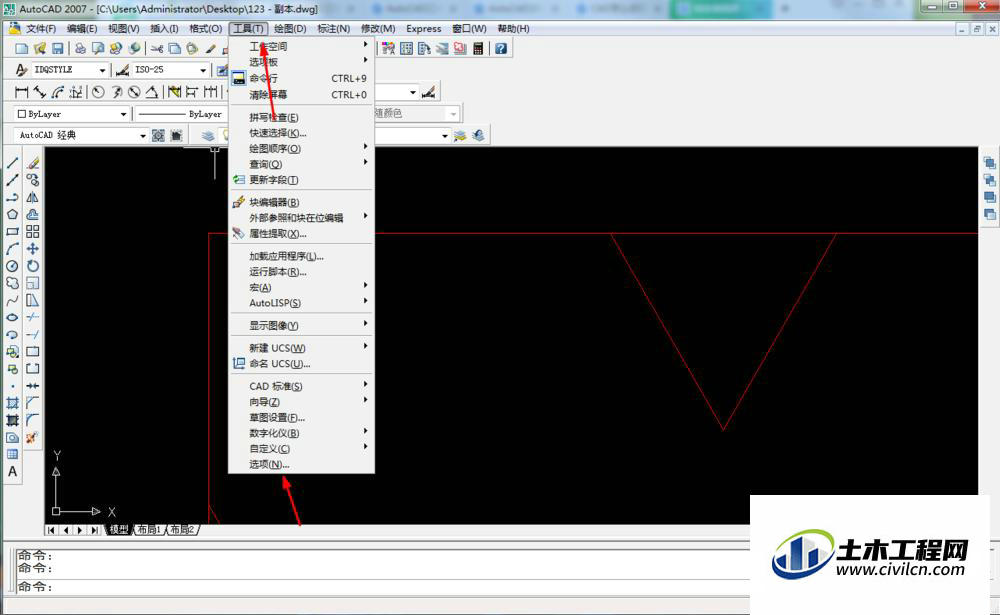
Task: Select the Circle drawing tool
Action: coord(12,266)
